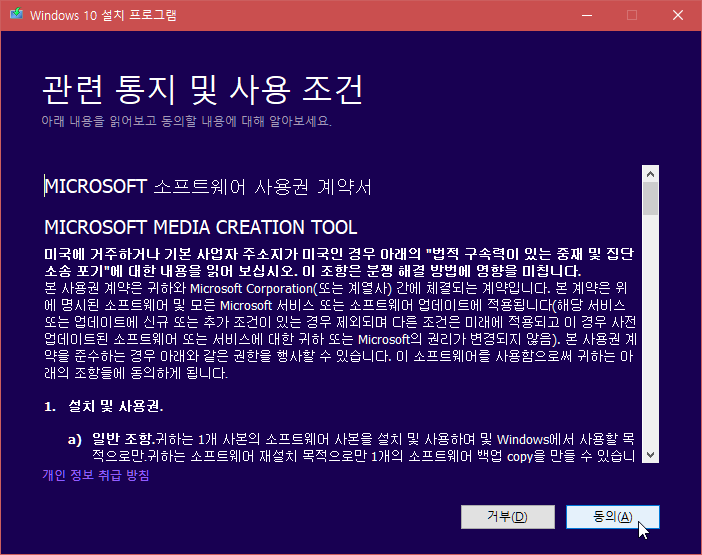The height and width of the screenshot is (555, 702).
Task: Click the empty scrollbar track below the thumb
Action: tap(651, 331)
